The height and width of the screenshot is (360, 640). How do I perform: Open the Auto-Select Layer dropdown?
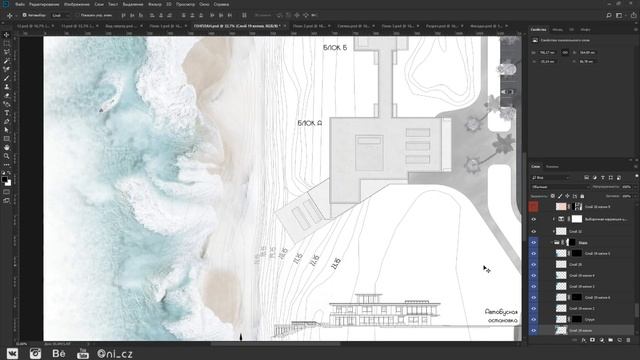pos(61,15)
